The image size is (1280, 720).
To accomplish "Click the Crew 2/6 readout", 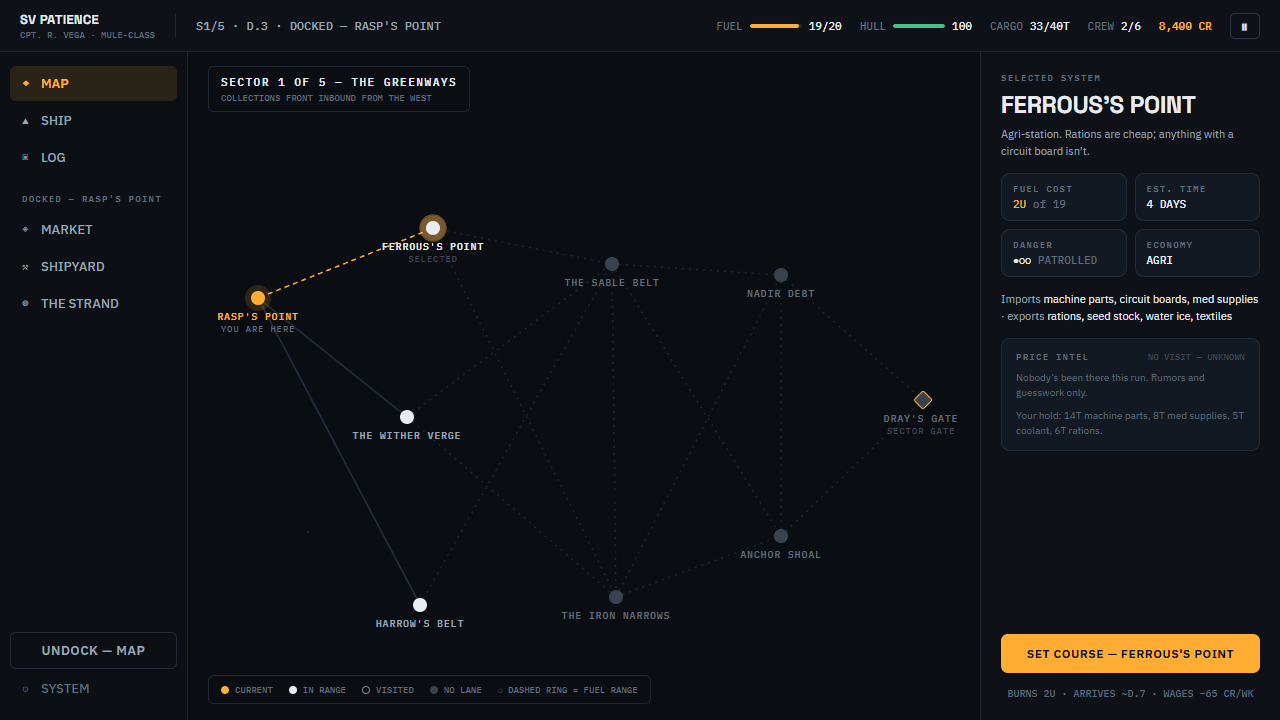I will pyautogui.click(x=1114, y=26).
